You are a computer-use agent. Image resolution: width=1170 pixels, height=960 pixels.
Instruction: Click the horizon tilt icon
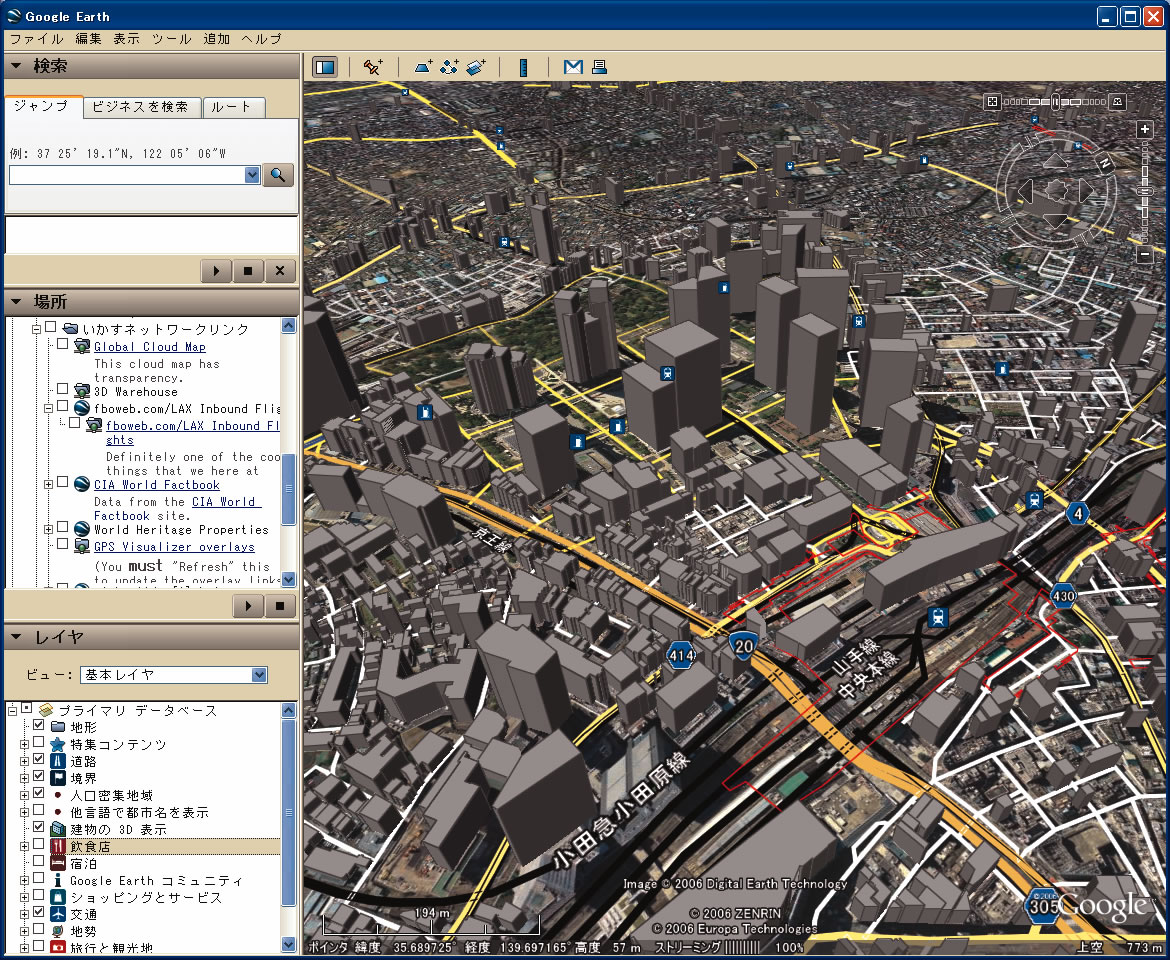click(1118, 101)
